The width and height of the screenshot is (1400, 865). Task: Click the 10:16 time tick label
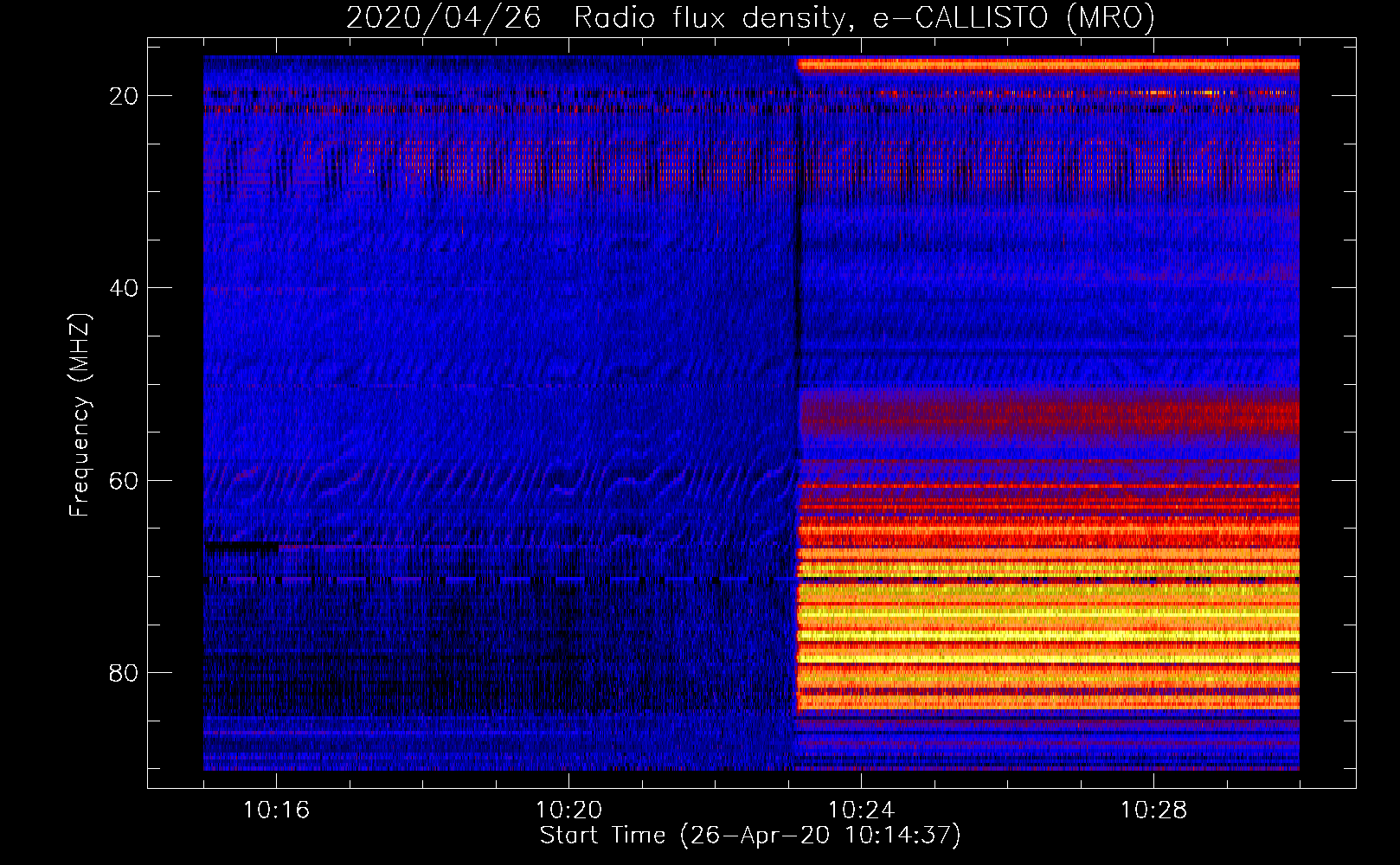276,810
